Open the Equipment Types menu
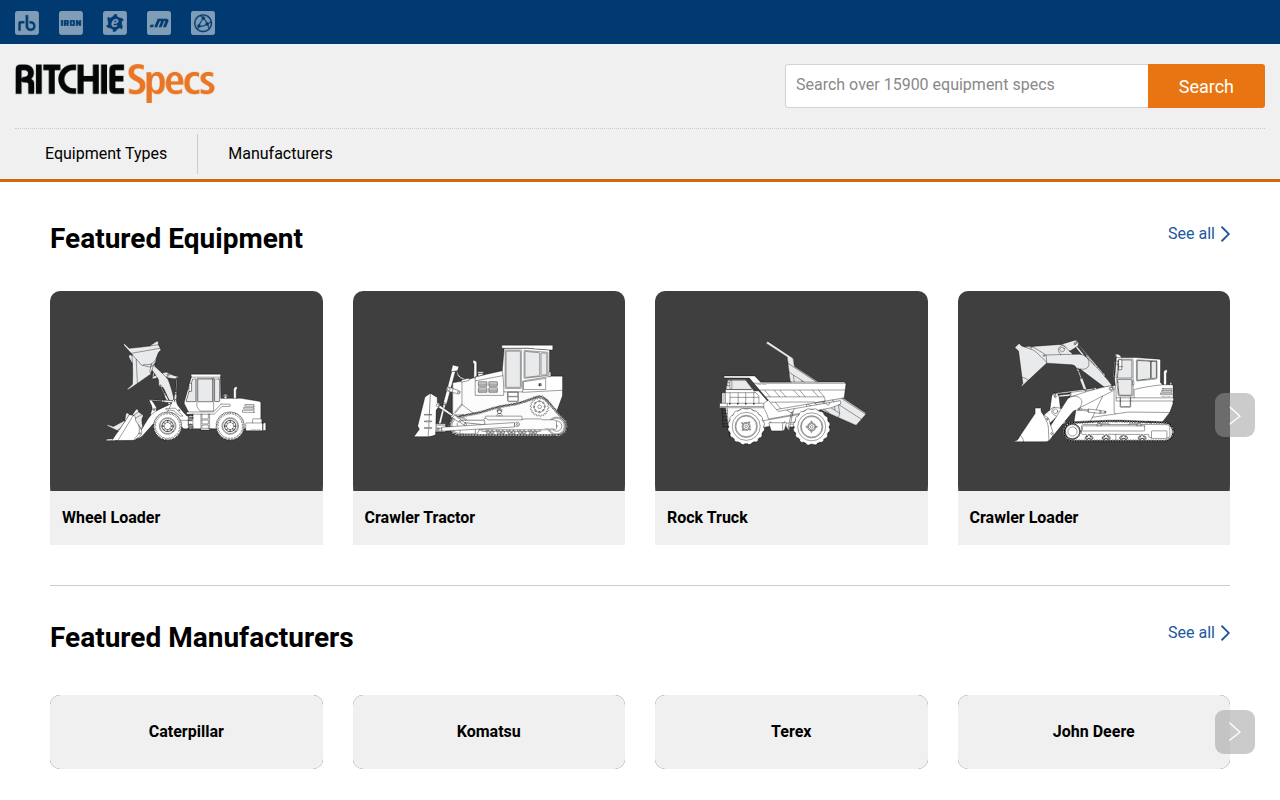 coord(106,153)
